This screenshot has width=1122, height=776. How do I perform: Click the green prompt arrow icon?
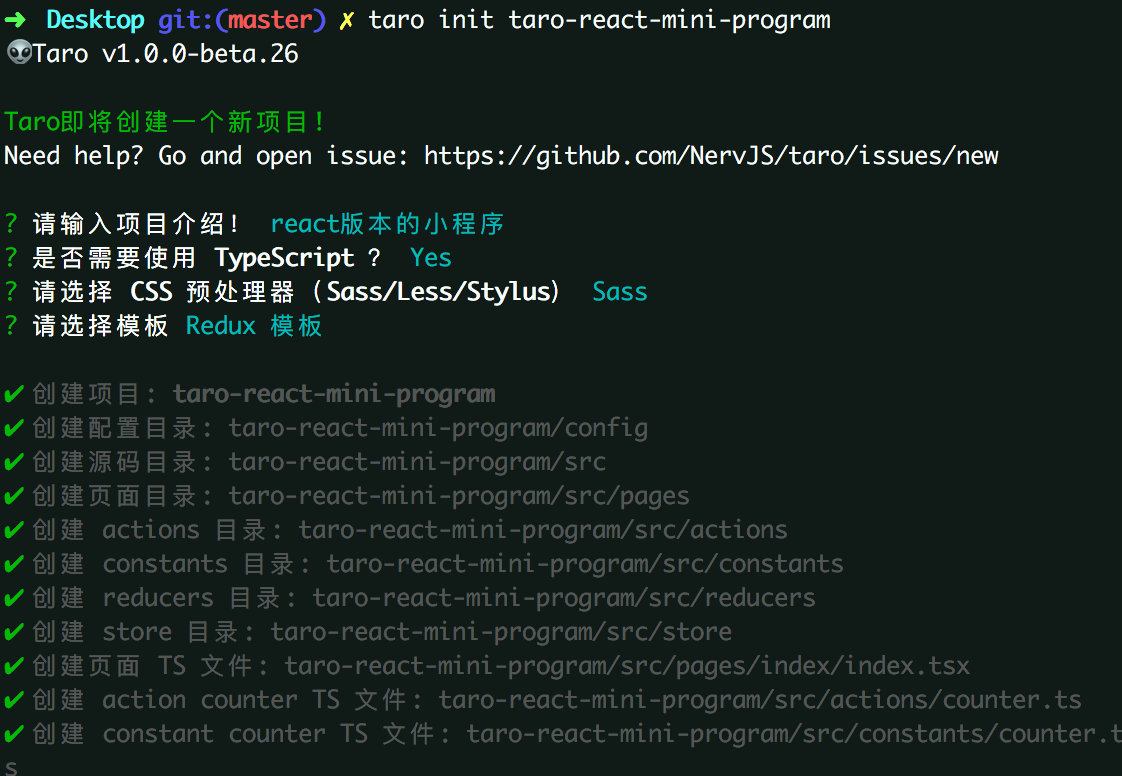[15, 19]
